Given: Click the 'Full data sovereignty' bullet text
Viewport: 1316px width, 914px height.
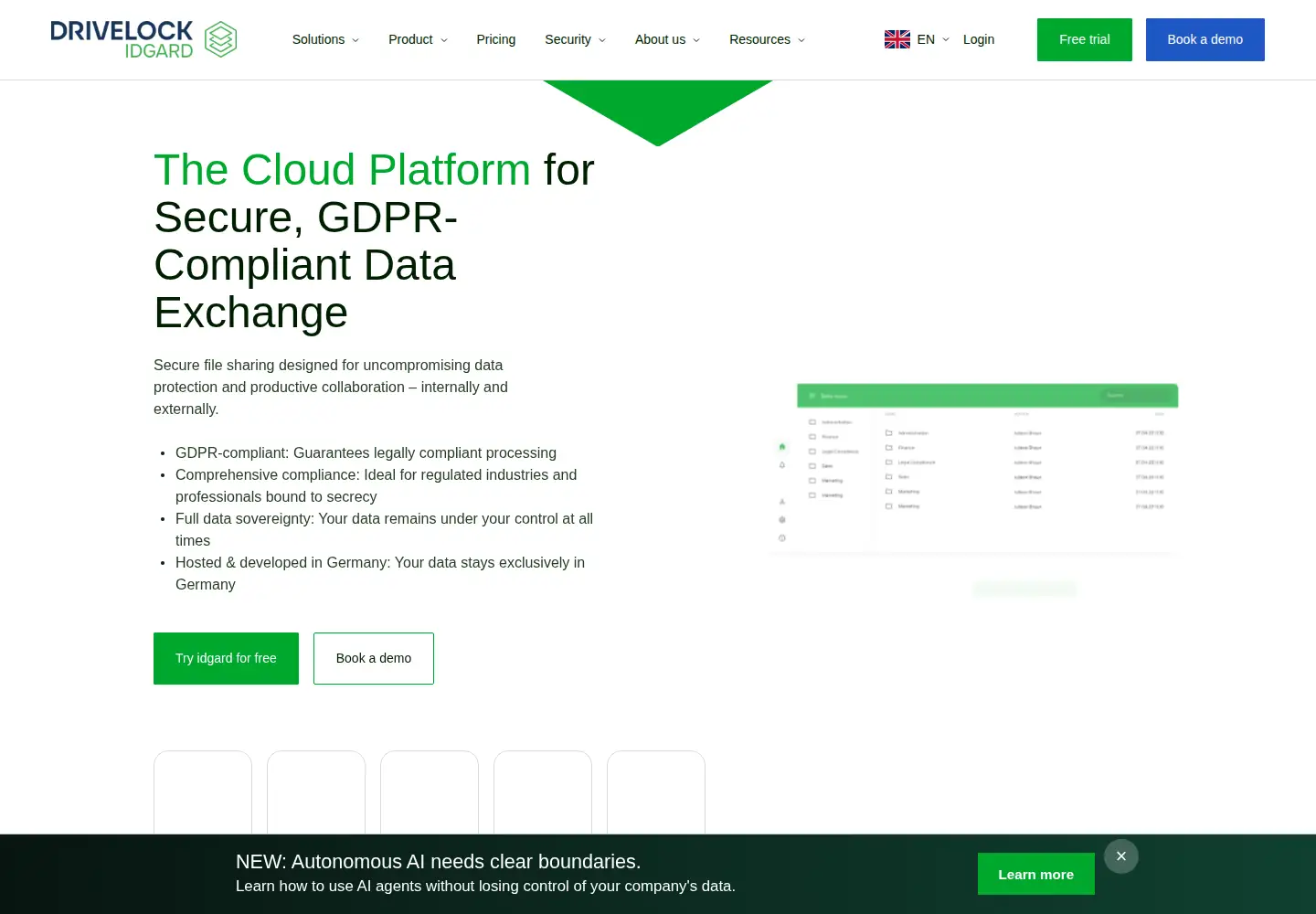Looking at the screenshot, I should [384, 529].
